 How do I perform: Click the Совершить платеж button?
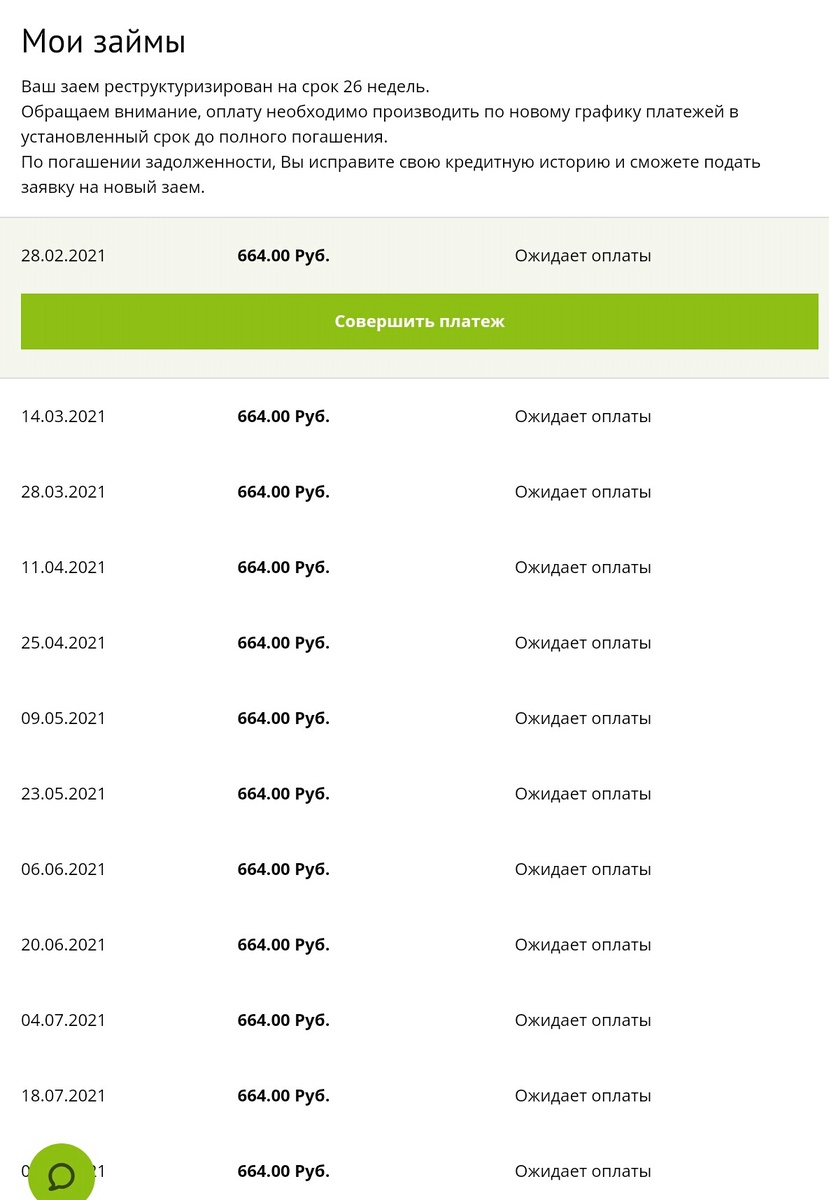click(419, 321)
